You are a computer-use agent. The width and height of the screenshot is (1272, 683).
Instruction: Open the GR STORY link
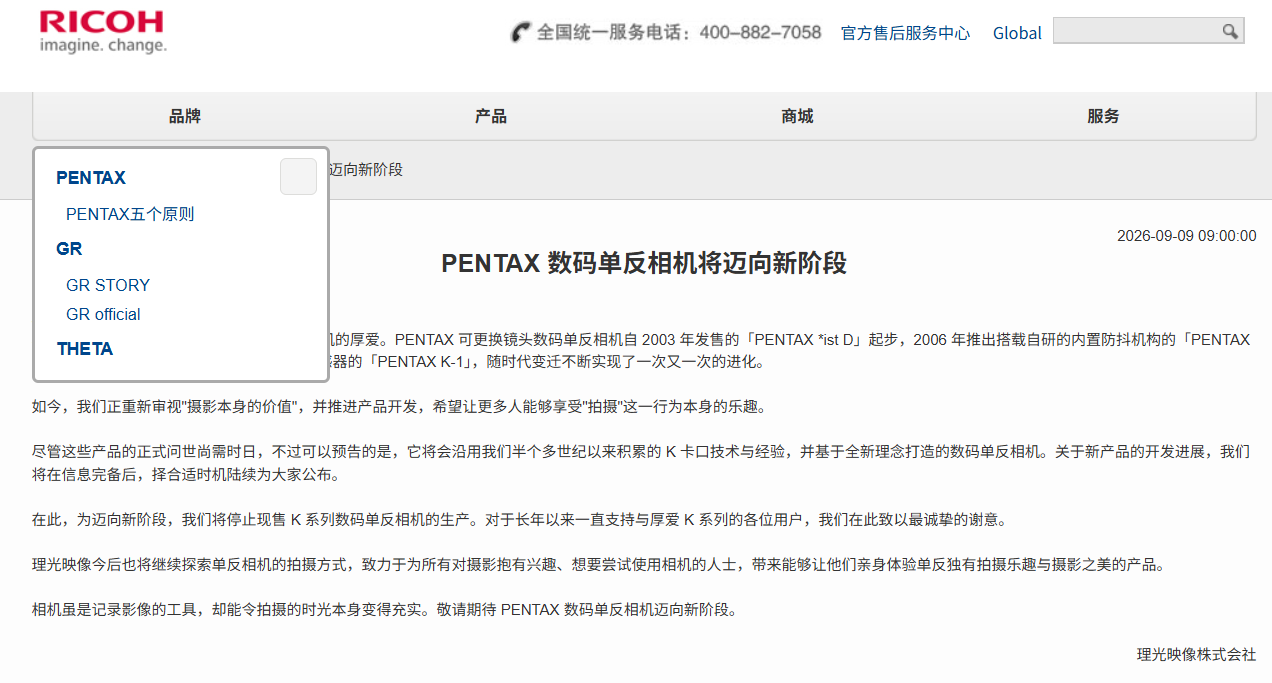coord(108,285)
